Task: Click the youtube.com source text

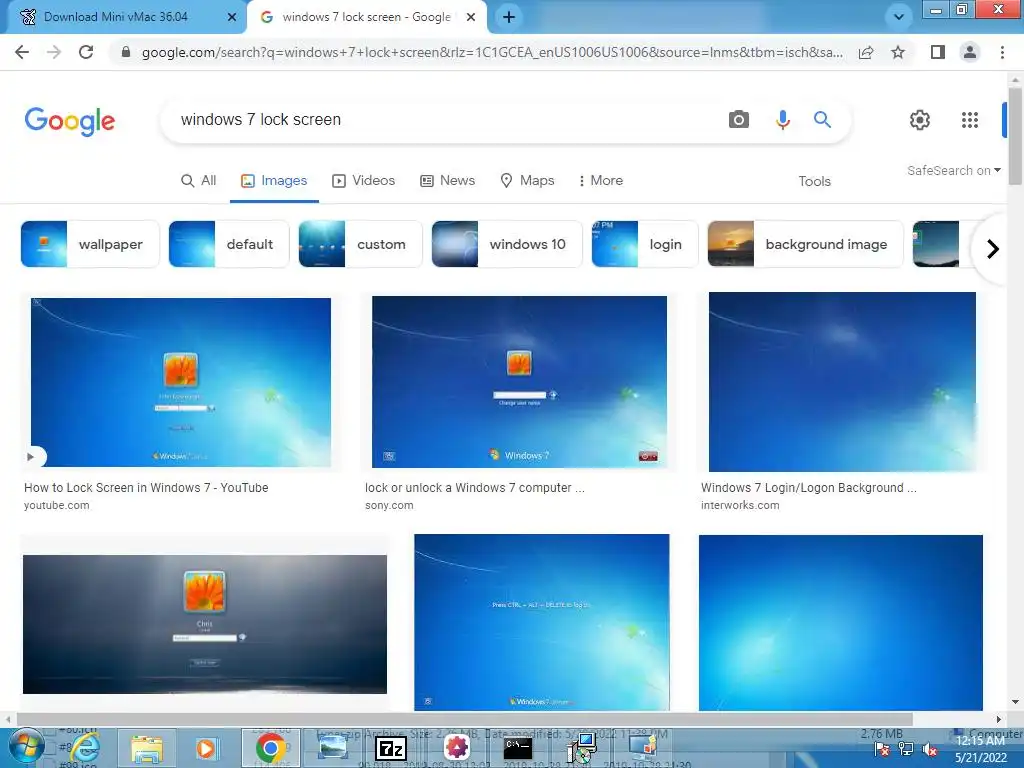Action: tap(57, 505)
